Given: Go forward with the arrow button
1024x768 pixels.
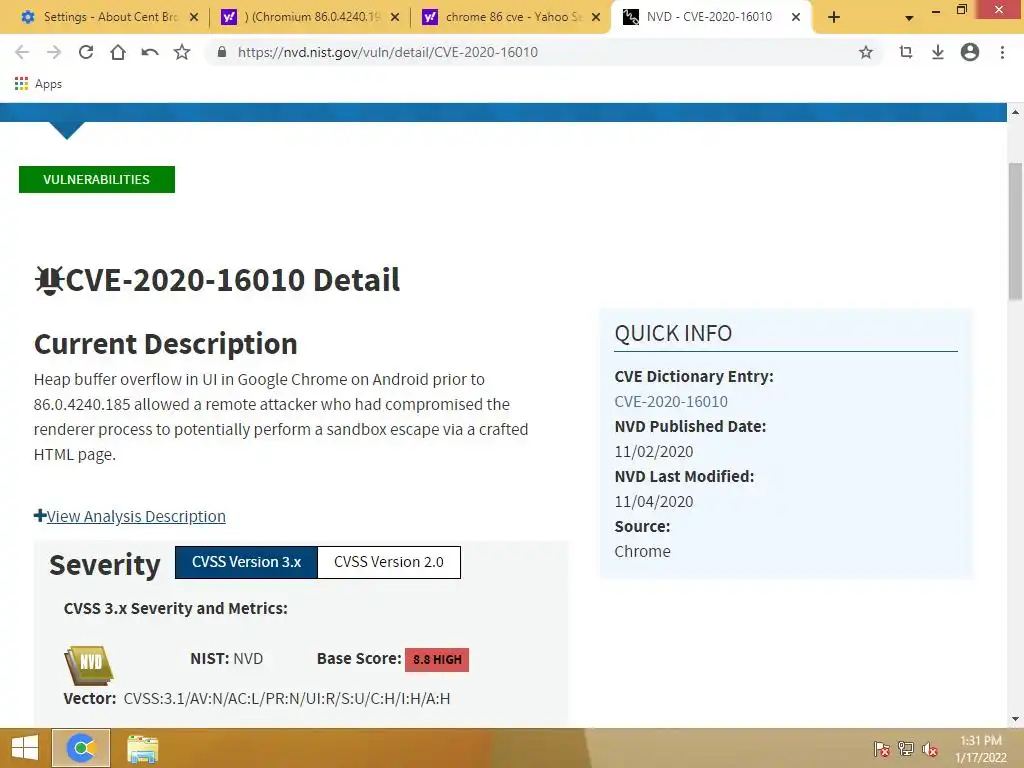Looking at the screenshot, I should [54, 52].
